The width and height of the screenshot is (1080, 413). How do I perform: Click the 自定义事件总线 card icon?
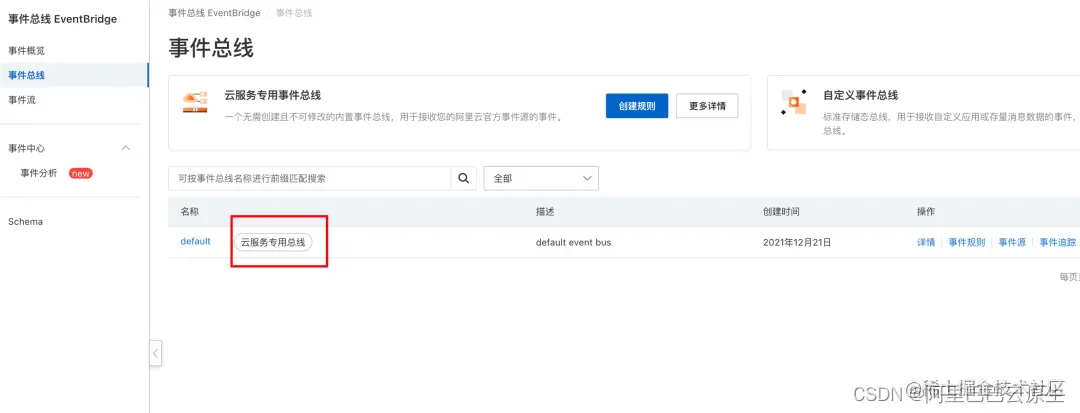[x=794, y=103]
